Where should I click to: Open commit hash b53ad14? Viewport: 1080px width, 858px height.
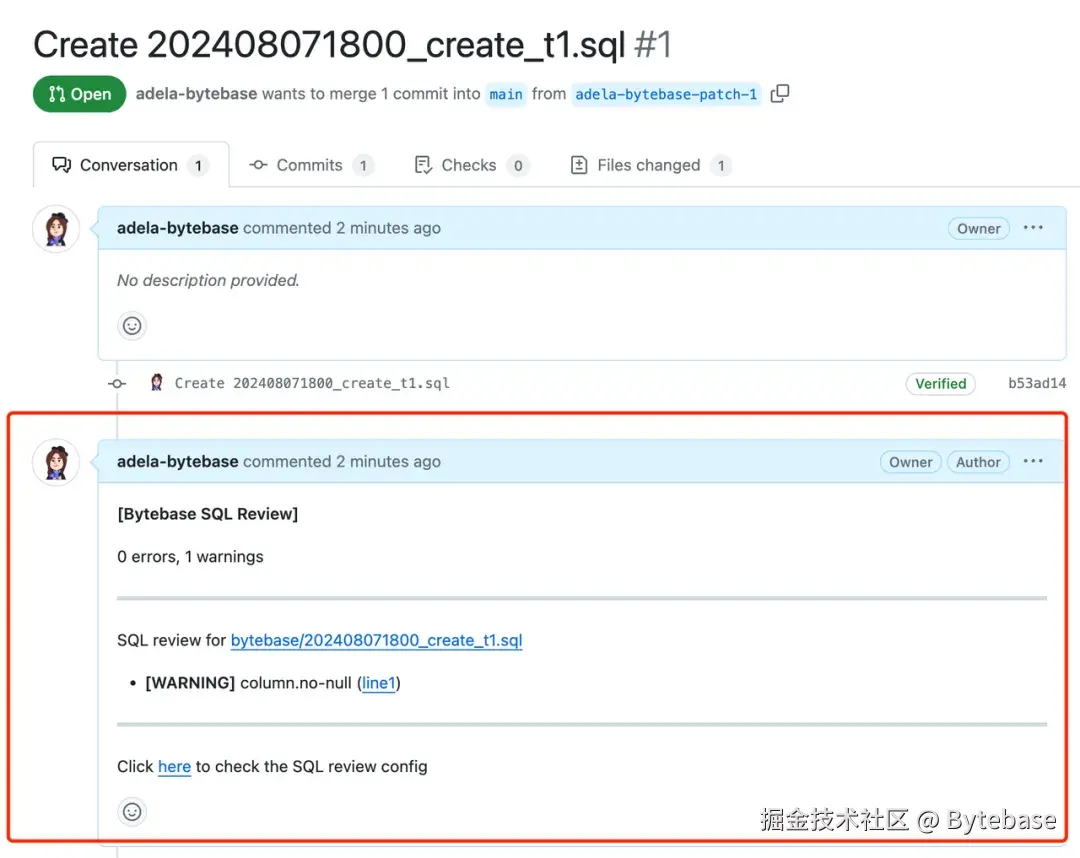pos(1037,384)
